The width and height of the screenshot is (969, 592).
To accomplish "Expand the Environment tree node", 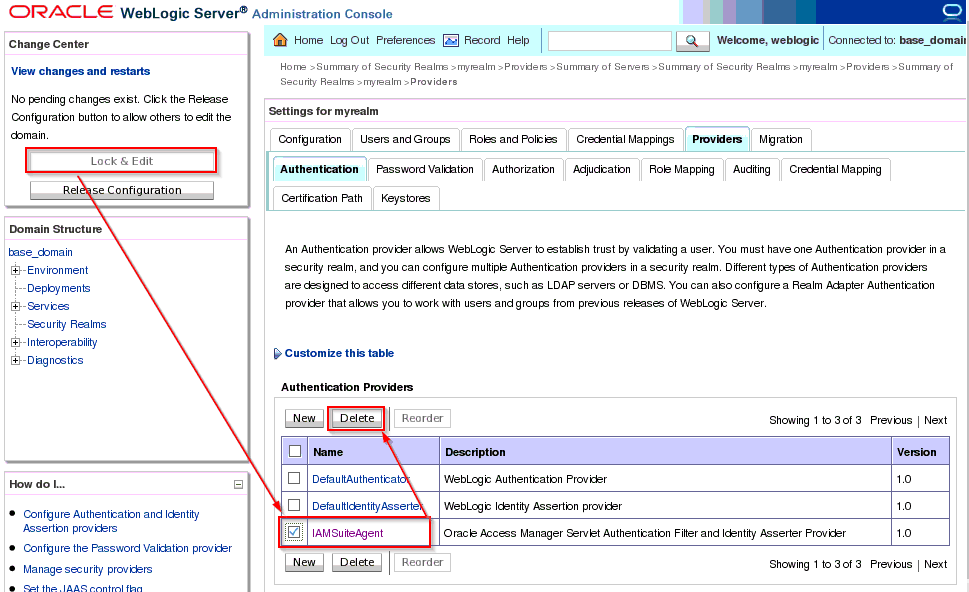I will tap(16, 271).
